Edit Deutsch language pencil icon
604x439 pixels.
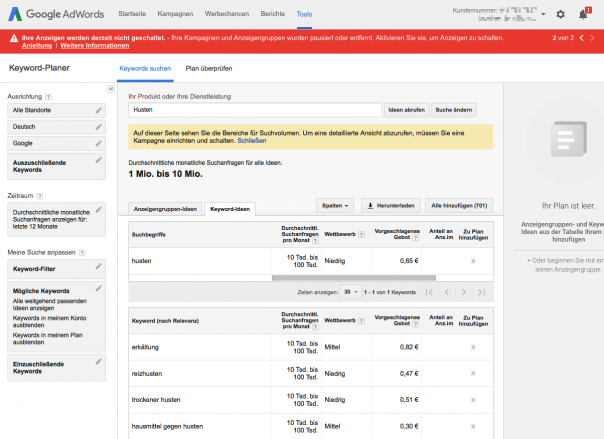coord(99,127)
